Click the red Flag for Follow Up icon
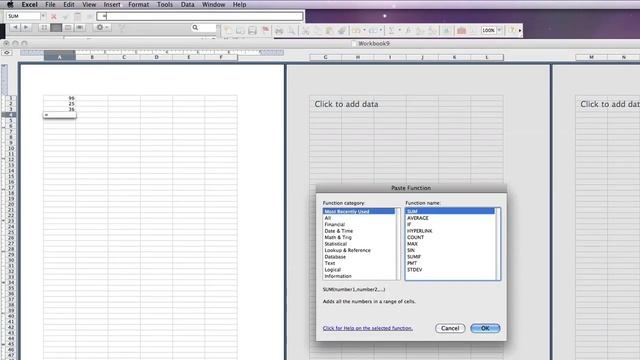 tap(265, 30)
